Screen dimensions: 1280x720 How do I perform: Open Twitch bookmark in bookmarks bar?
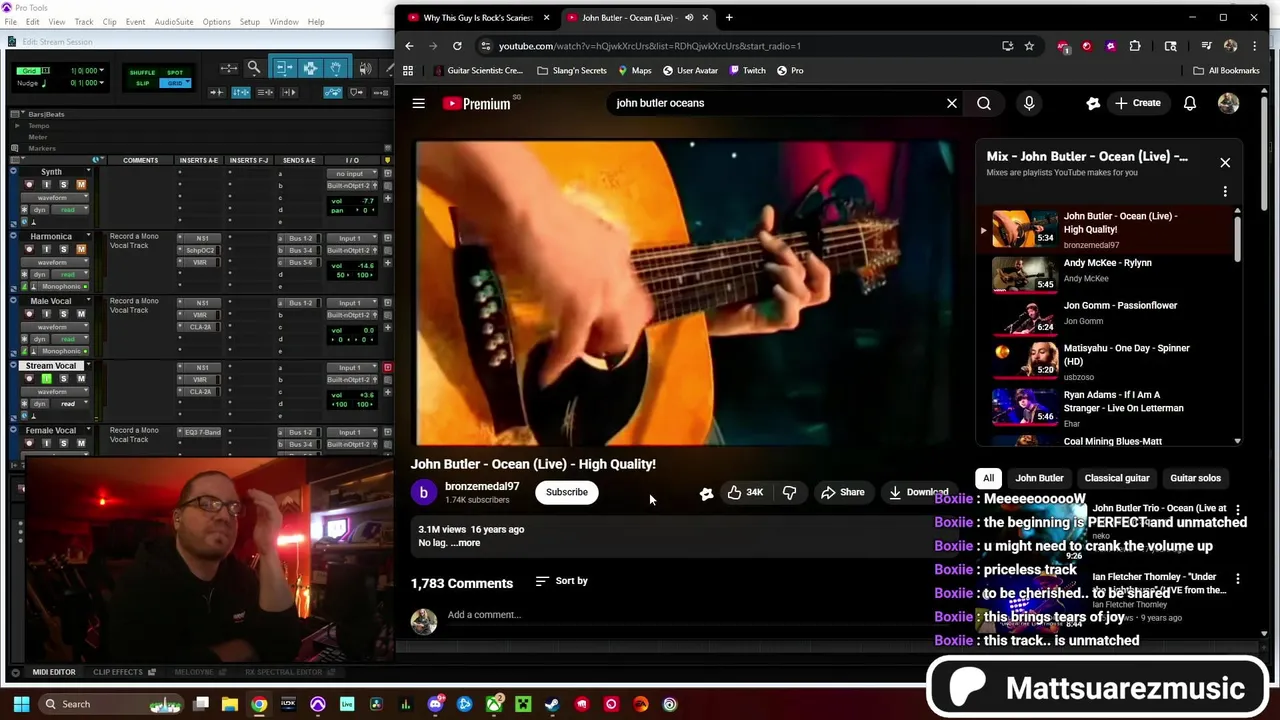[x=747, y=71]
